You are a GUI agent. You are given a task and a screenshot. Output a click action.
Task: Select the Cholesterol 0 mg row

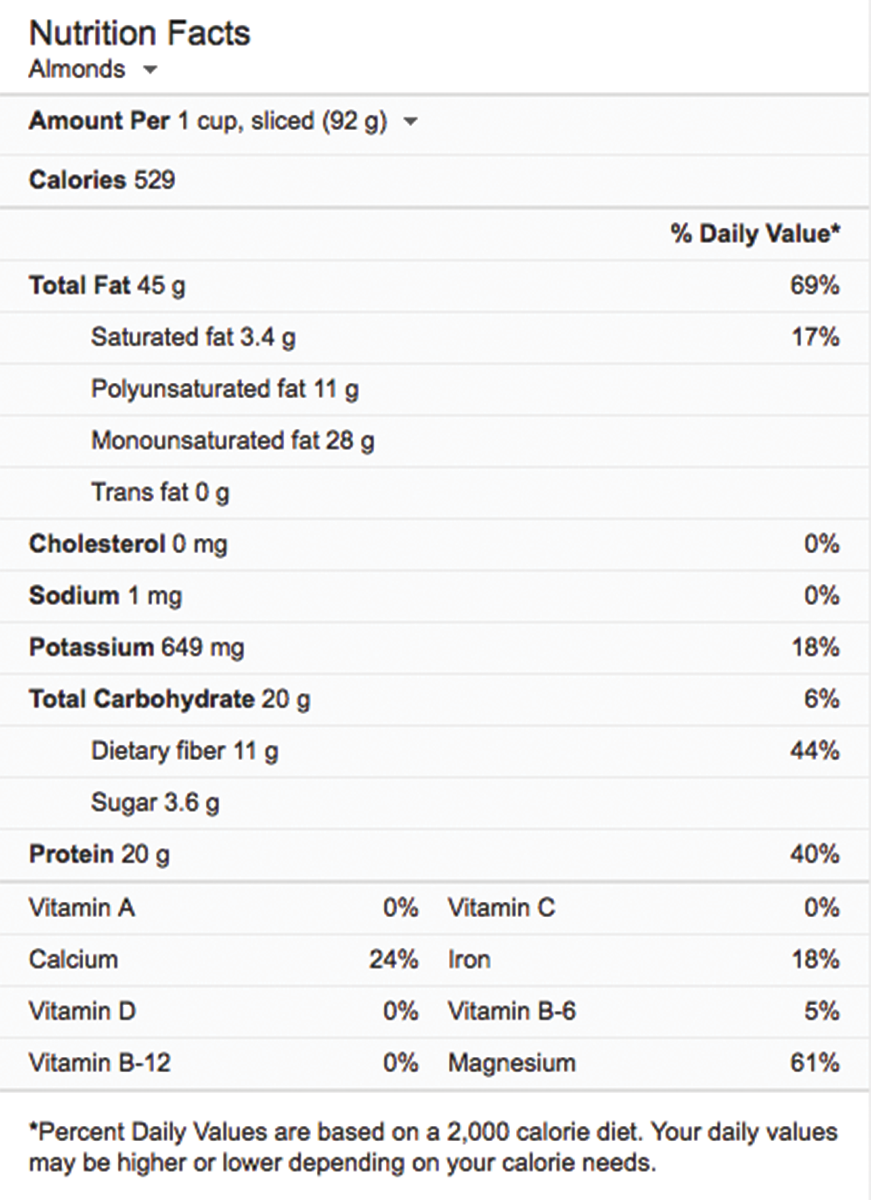click(128, 544)
